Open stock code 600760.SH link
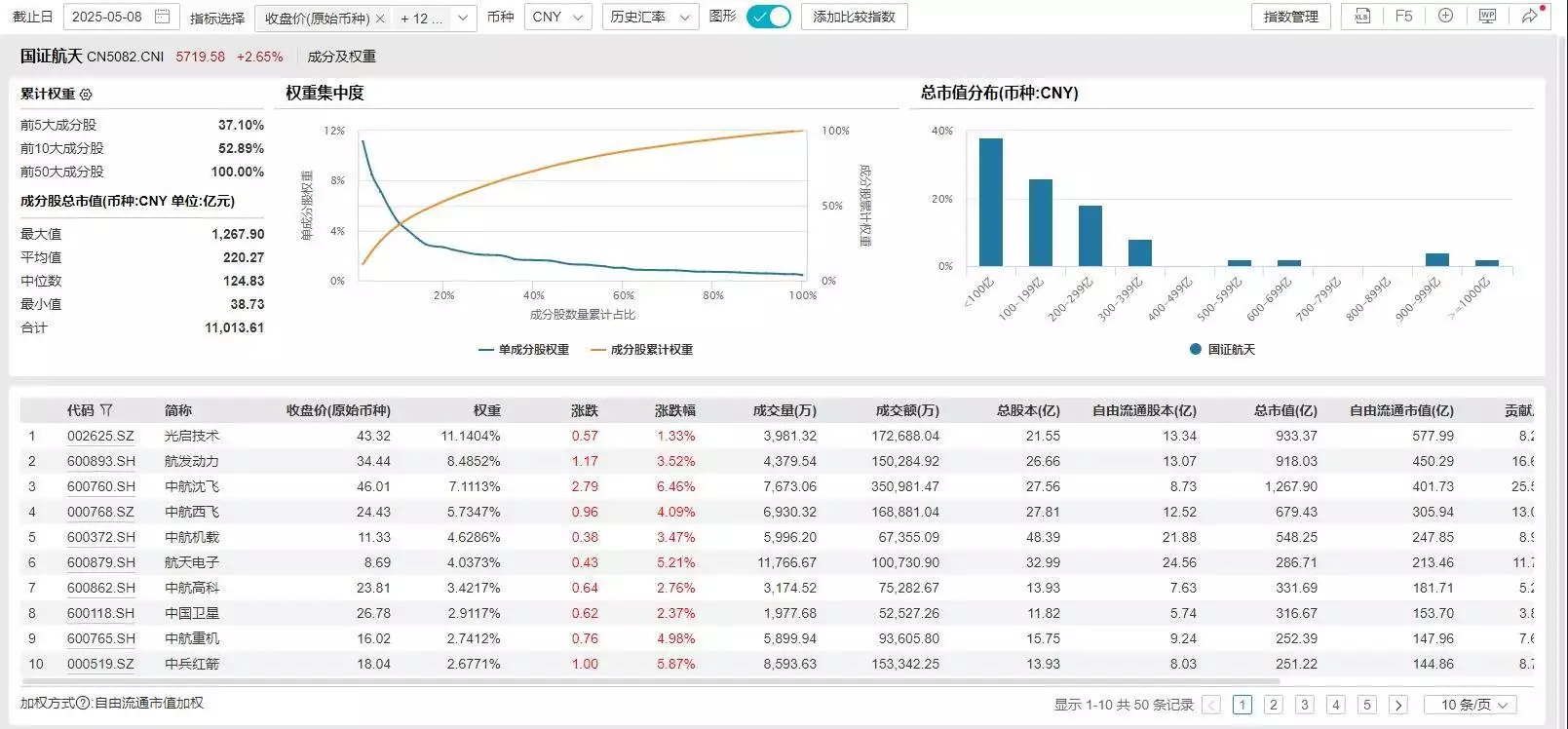Viewport: 1568px width, 729px height. pyautogui.click(x=101, y=486)
